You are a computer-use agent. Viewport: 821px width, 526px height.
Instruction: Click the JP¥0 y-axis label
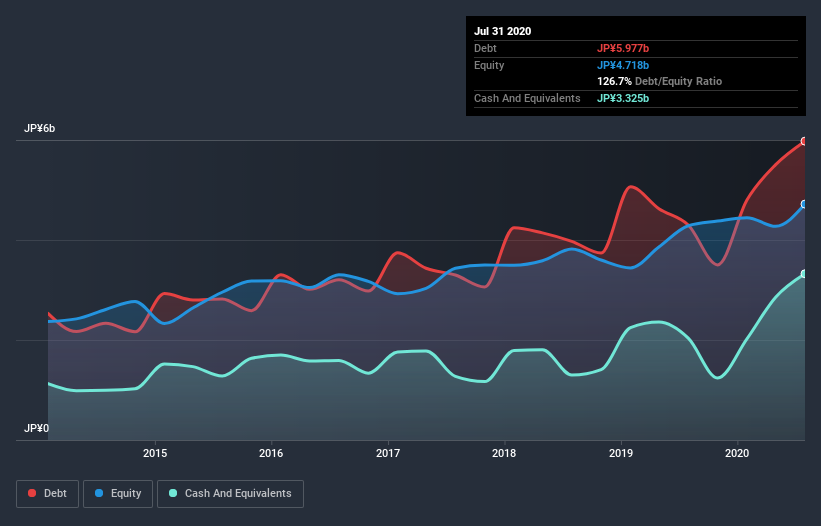36,429
